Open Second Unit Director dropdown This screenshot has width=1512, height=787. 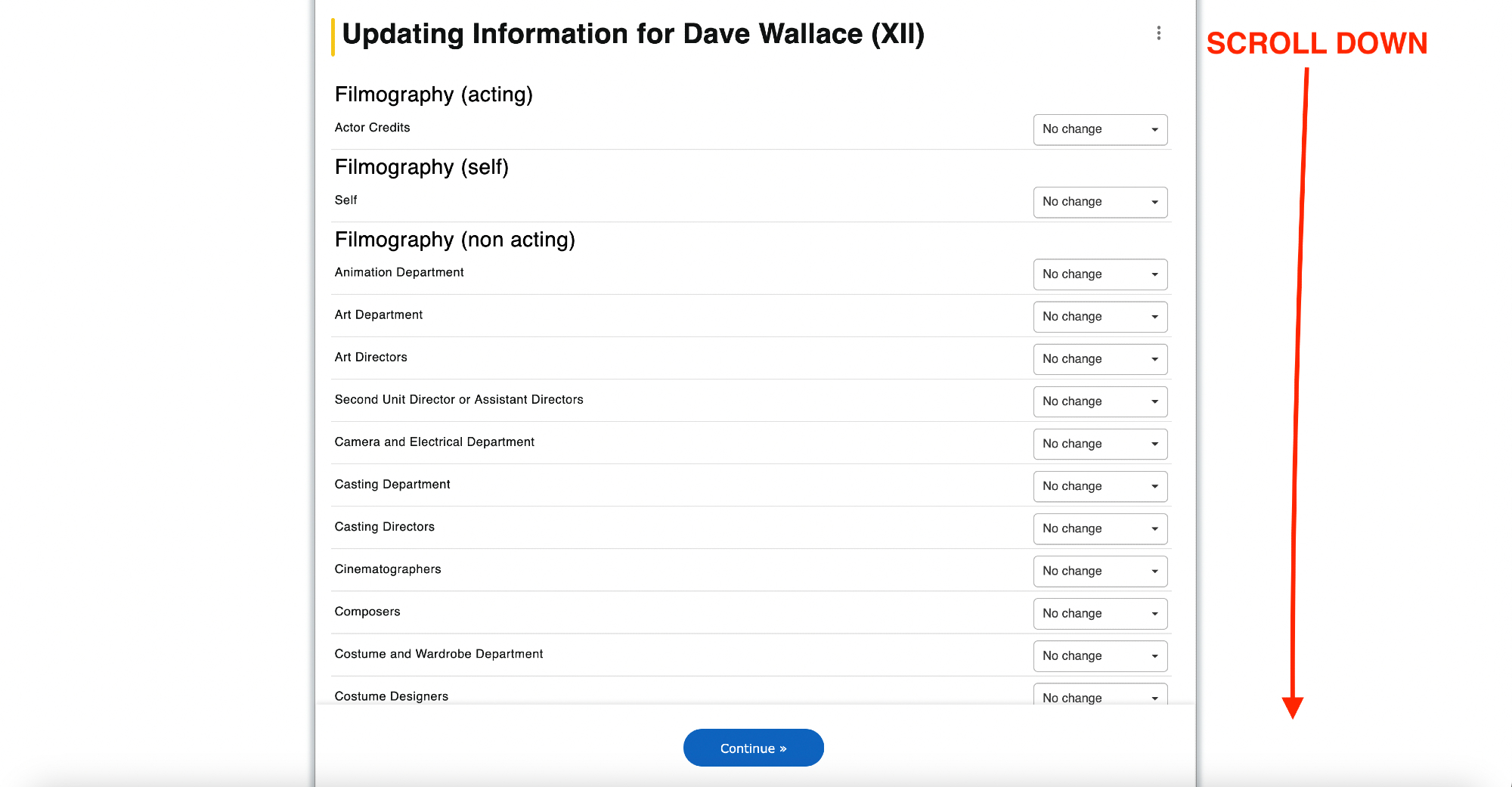(1099, 401)
